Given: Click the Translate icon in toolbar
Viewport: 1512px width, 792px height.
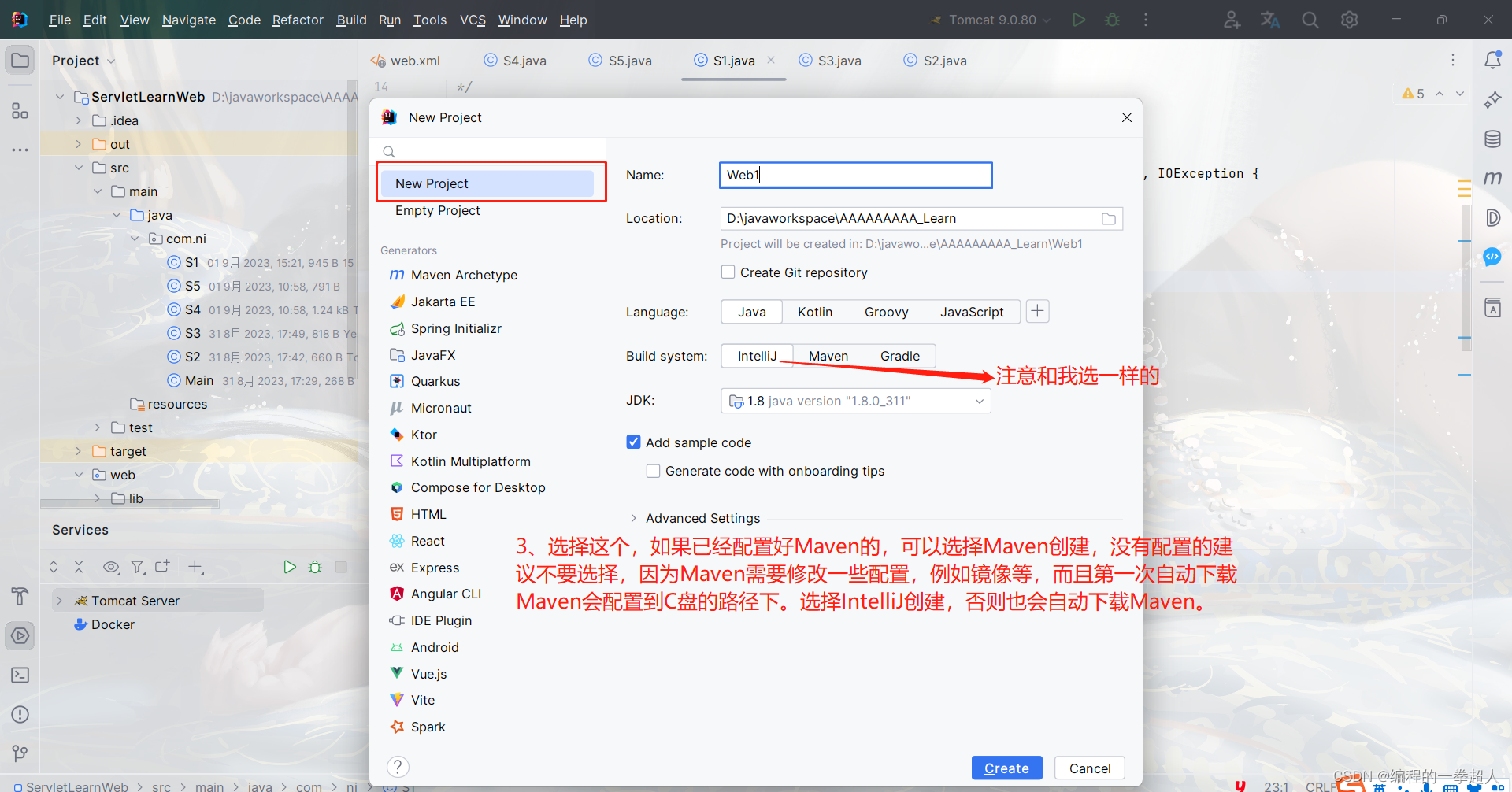Looking at the screenshot, I should [1270, 20].
